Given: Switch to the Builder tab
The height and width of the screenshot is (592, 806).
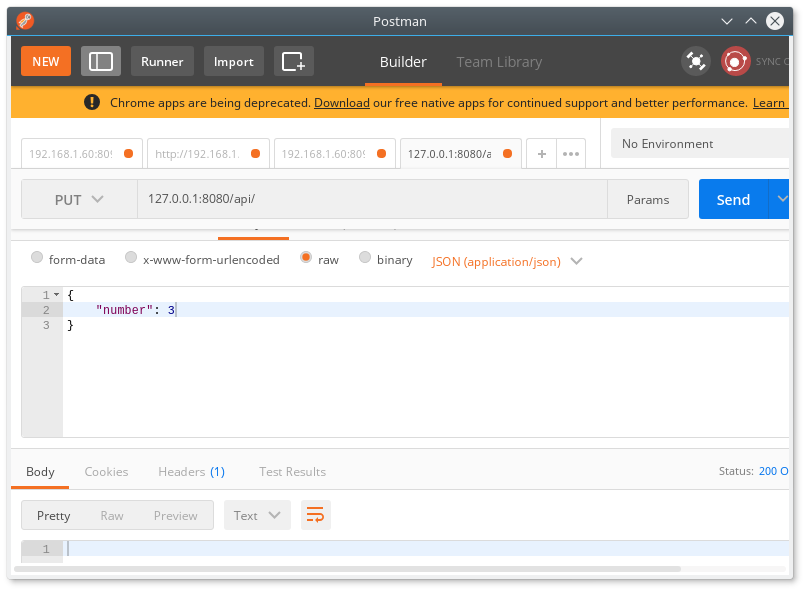Looking at the screenshot, I should [403, 62].
